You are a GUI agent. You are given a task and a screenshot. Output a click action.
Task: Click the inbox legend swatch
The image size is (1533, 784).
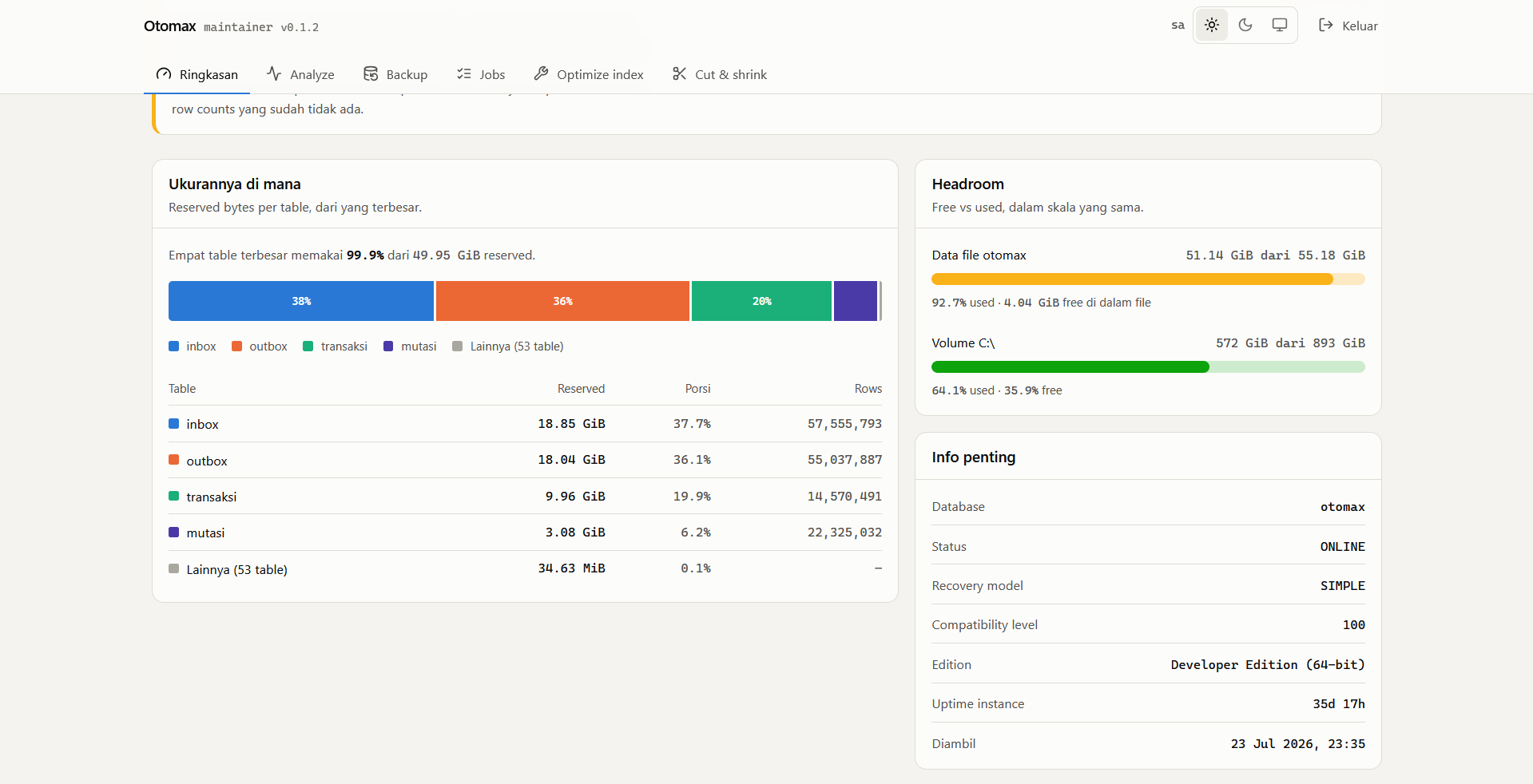pos(173,346)
